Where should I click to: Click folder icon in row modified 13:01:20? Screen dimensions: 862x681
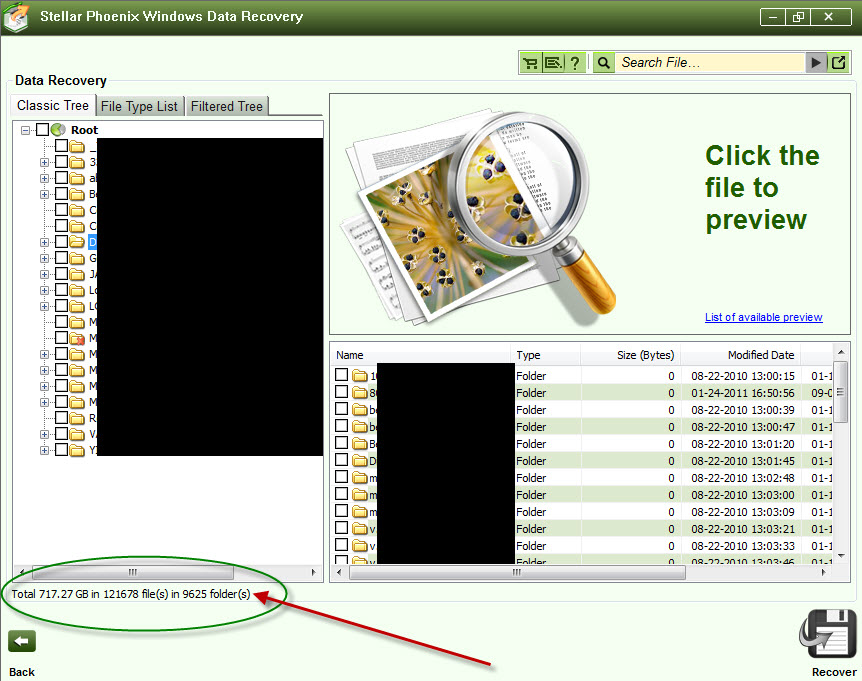click(360, 444)
